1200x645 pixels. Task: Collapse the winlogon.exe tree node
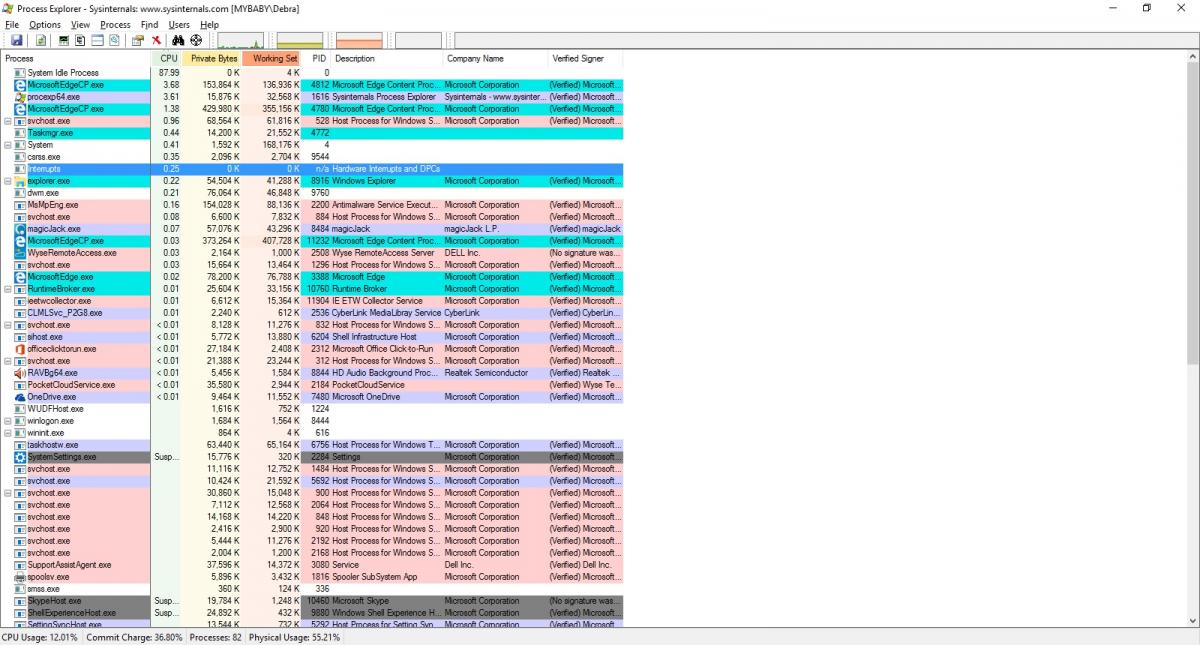pos(8,421)
